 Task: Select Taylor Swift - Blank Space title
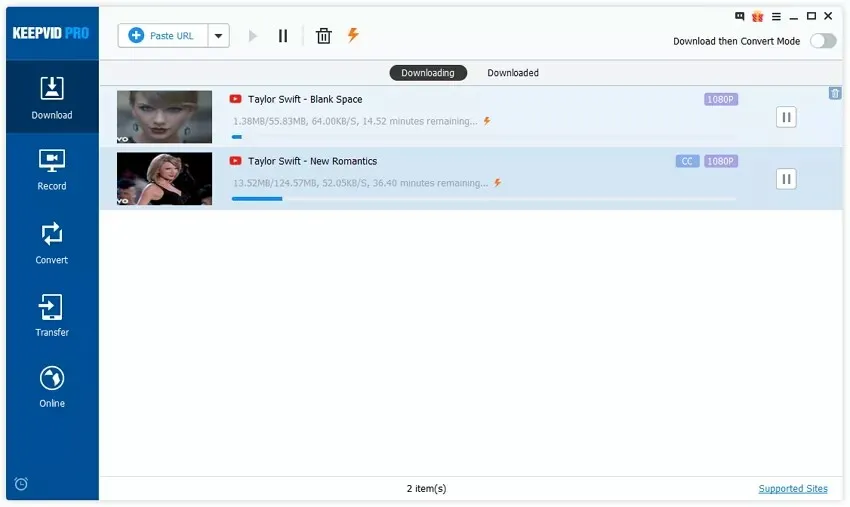(305, 99)
